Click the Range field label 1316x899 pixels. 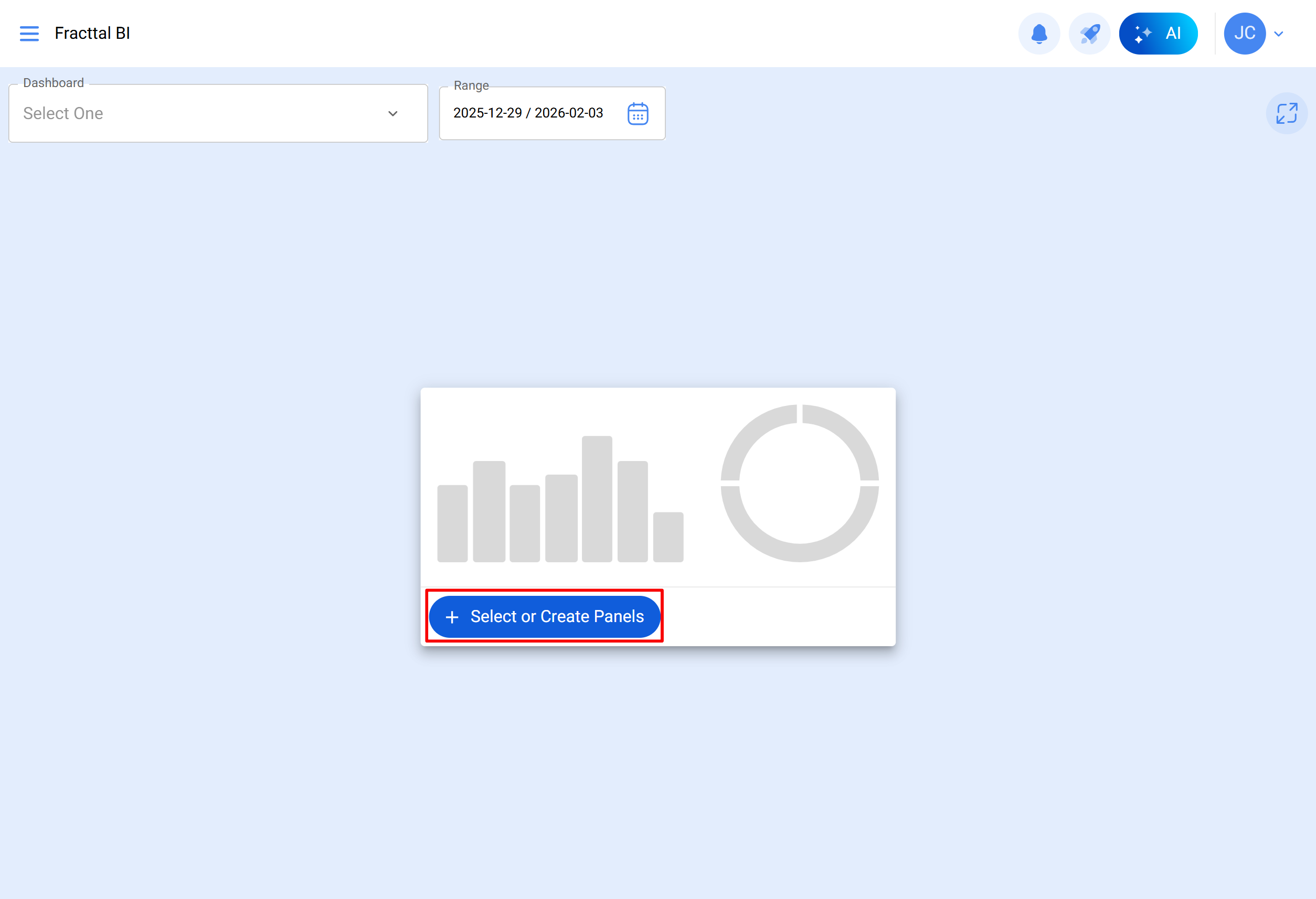(471, 85)
